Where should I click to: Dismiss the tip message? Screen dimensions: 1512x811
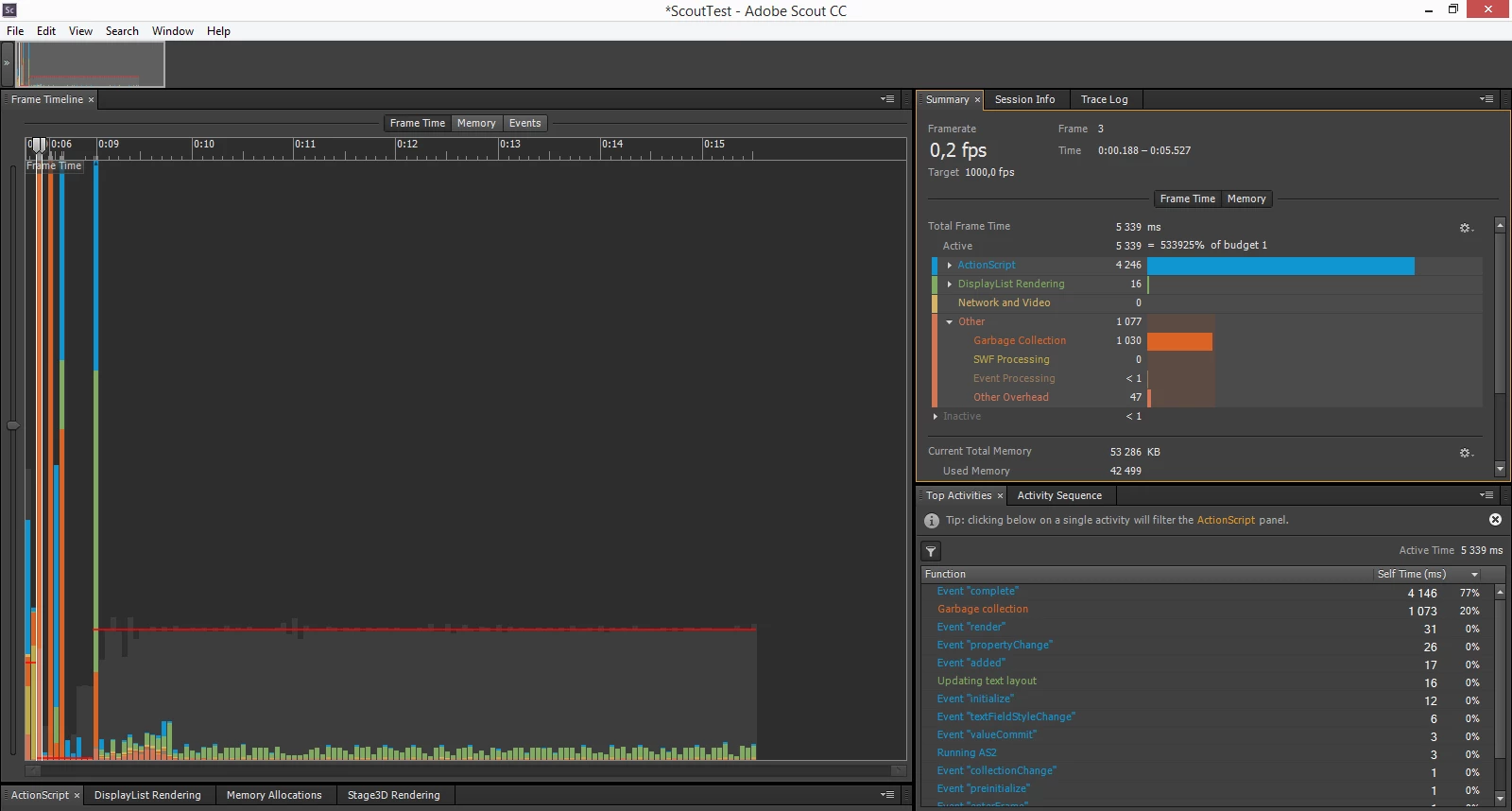[1495, 520]
